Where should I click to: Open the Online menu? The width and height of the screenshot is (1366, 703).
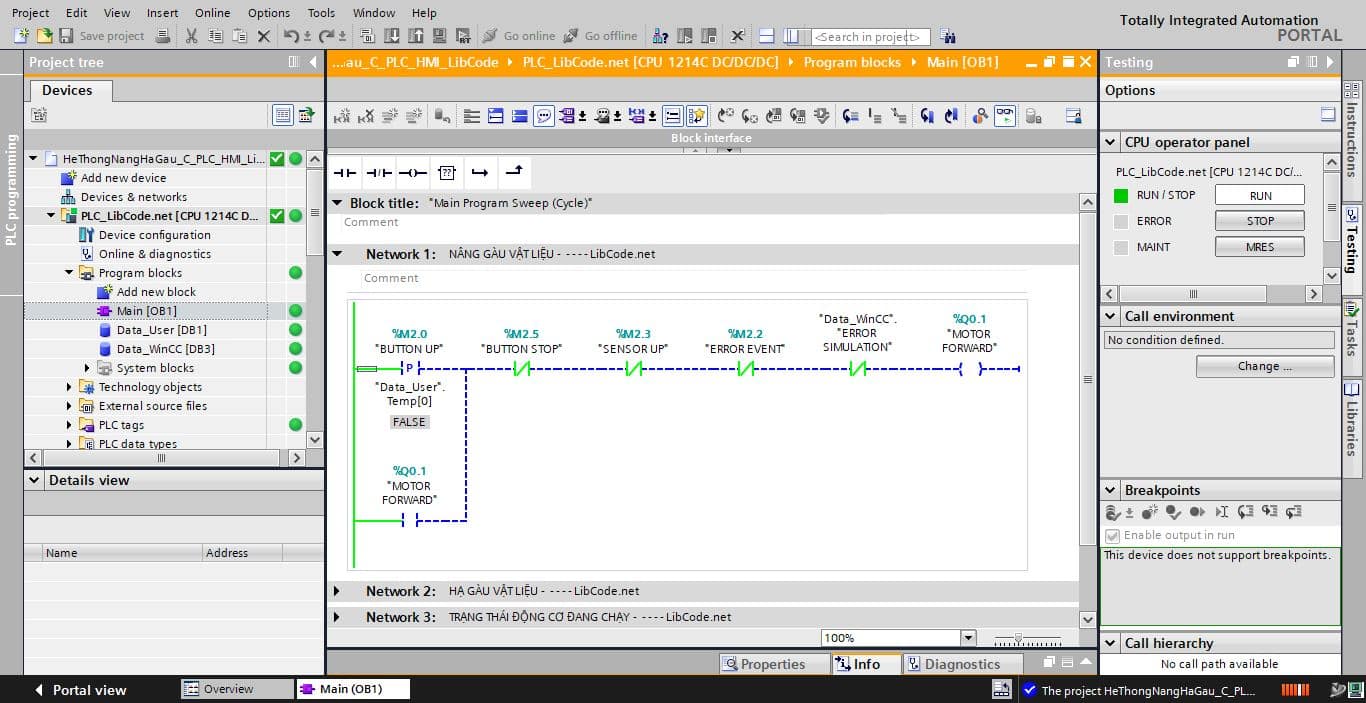point(212,13)
